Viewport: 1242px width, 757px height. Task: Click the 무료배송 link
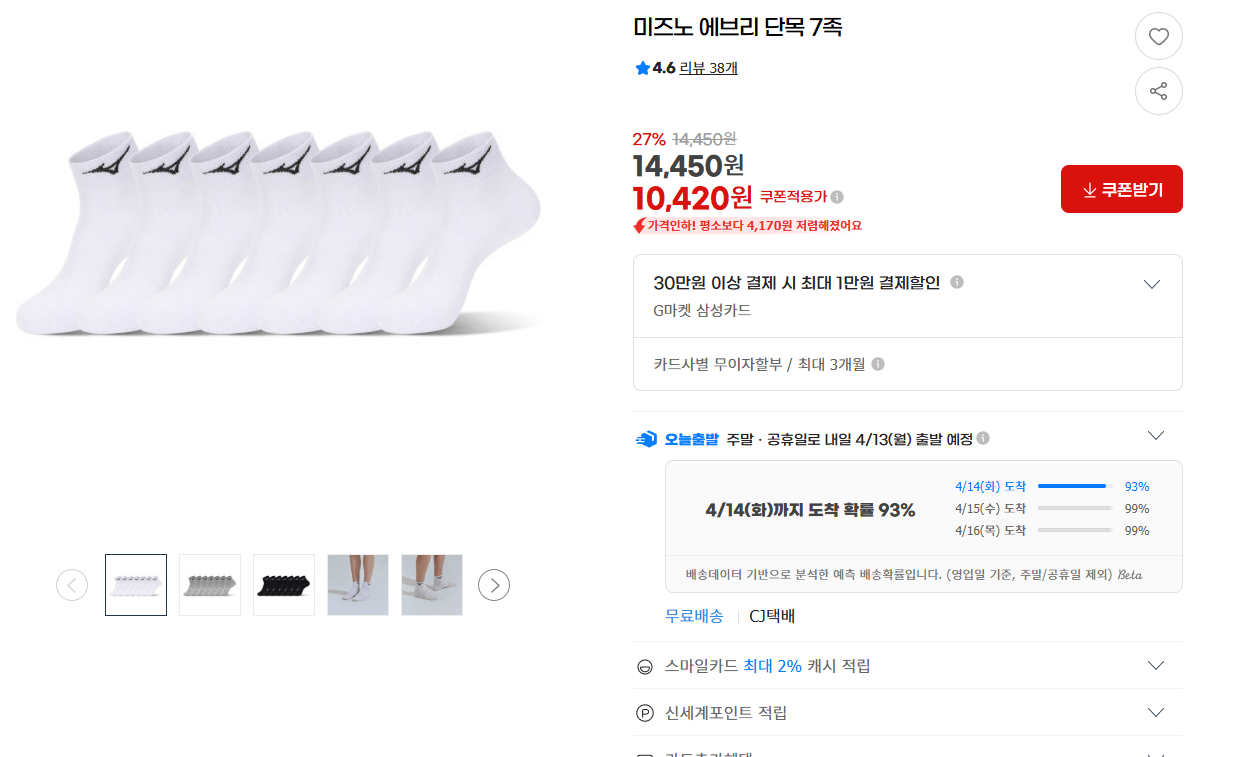click(x=693, y=617)
